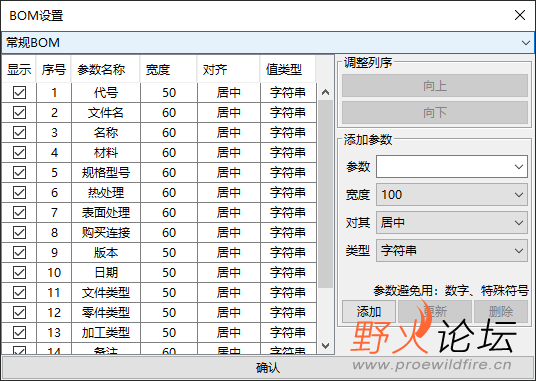Click width value 50 in 代号 row
Image resolution: width=536 pixels, height=381 pixels.
(x=169, y=93)
